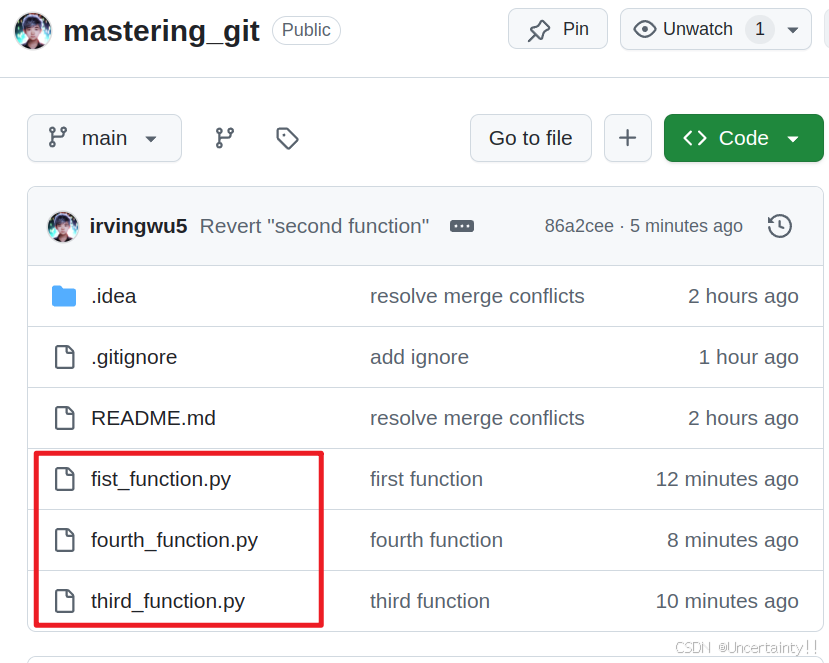Image resolution: width=829 pixels, height=663 pixels.
Task: Open the tags icon
Action: [287, 138]
